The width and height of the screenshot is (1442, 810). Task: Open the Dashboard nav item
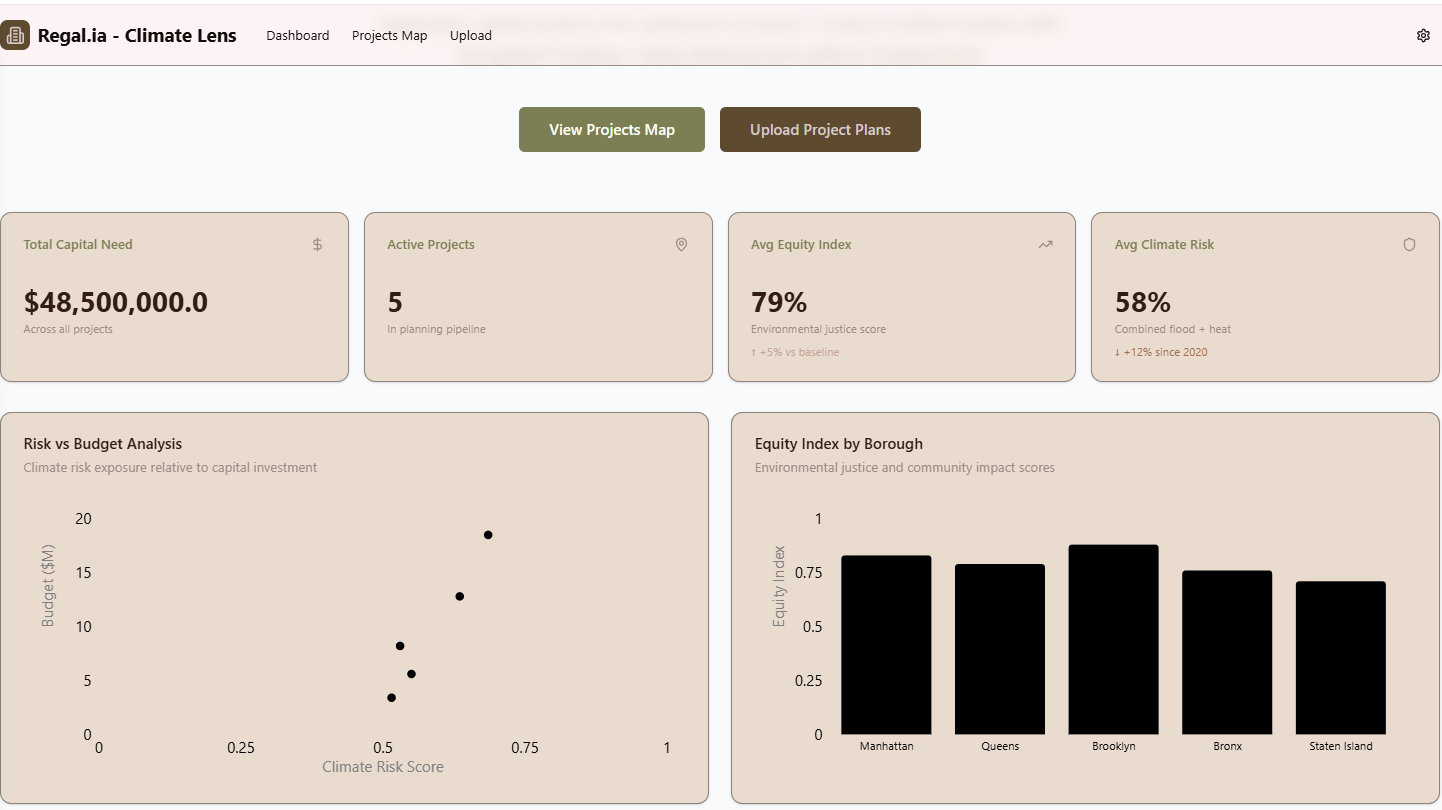(297, 35)
